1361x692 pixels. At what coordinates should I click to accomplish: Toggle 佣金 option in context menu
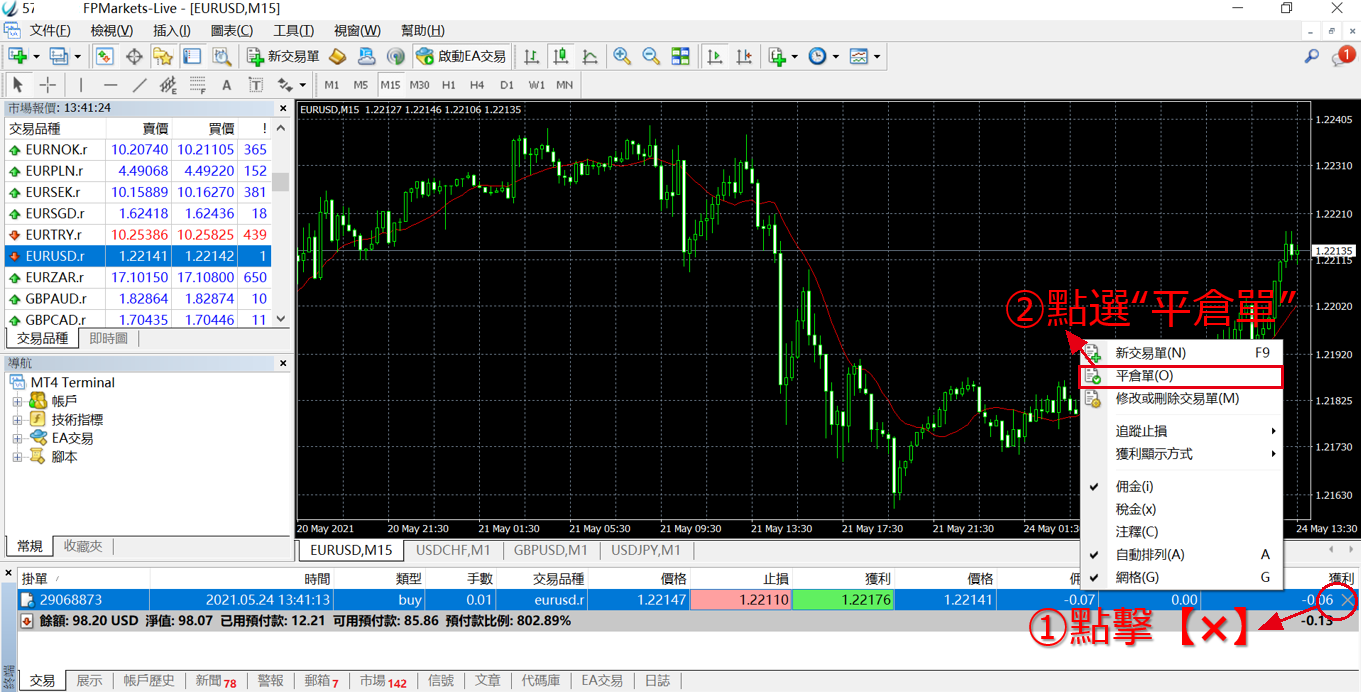1134,487
